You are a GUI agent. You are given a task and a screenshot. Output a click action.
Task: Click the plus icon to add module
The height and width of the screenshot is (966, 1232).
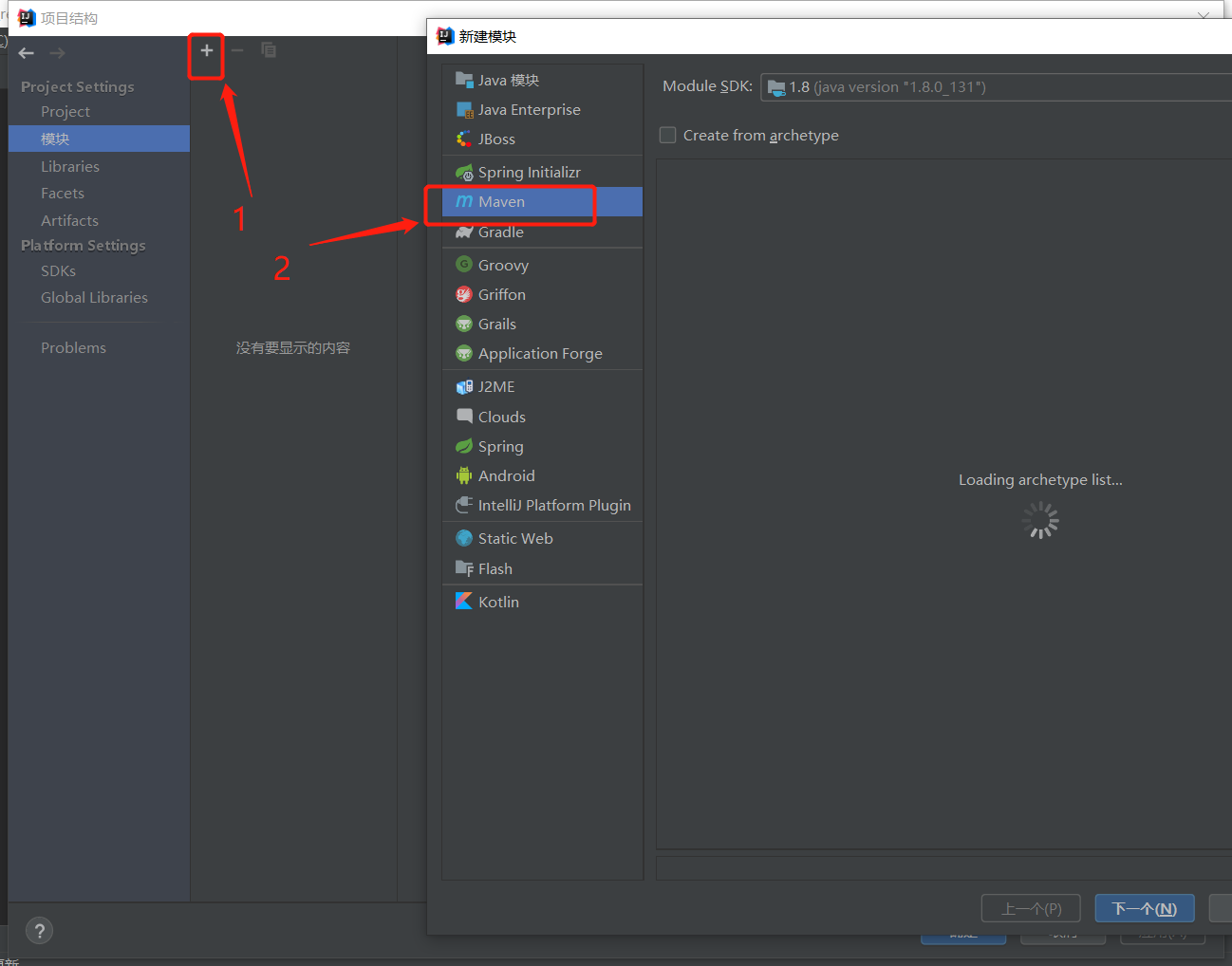pyautogui.click(x=206, y=50)
